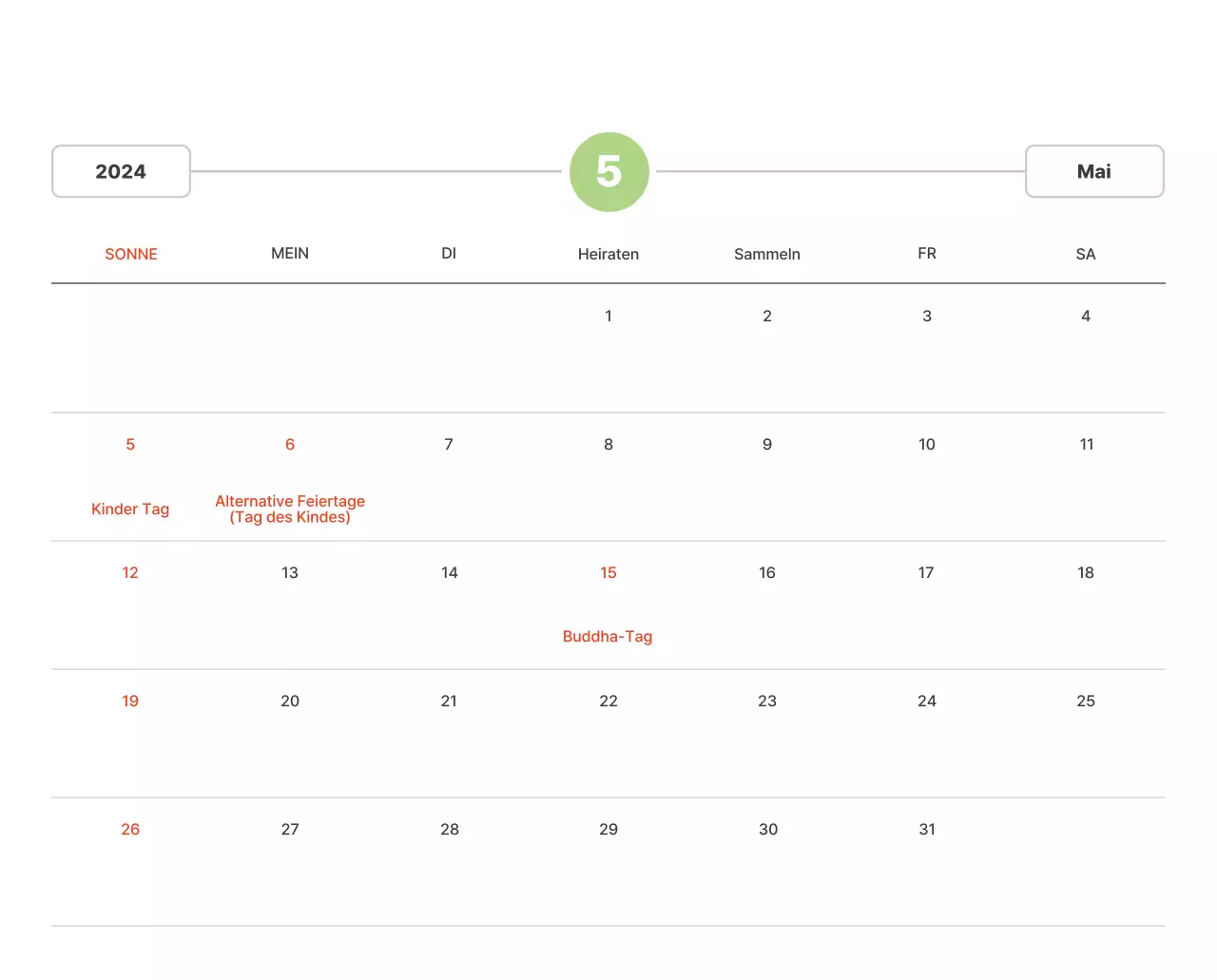Open the Buddha-Tag holiday entry
The height and width of the screenshot is (980, 1217).
[608, 636]
